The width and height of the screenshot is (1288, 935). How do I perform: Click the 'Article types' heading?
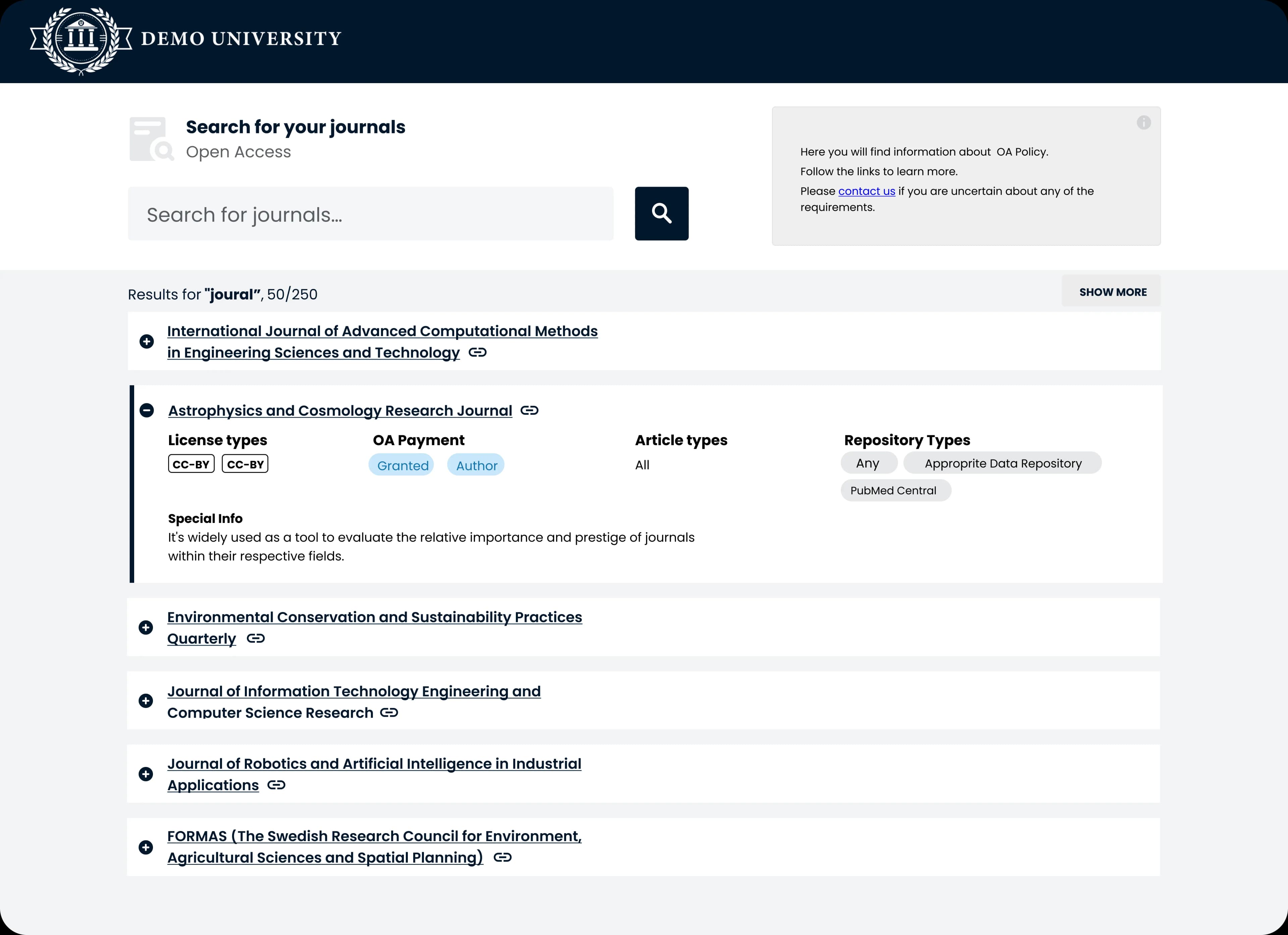coord(681,440)
